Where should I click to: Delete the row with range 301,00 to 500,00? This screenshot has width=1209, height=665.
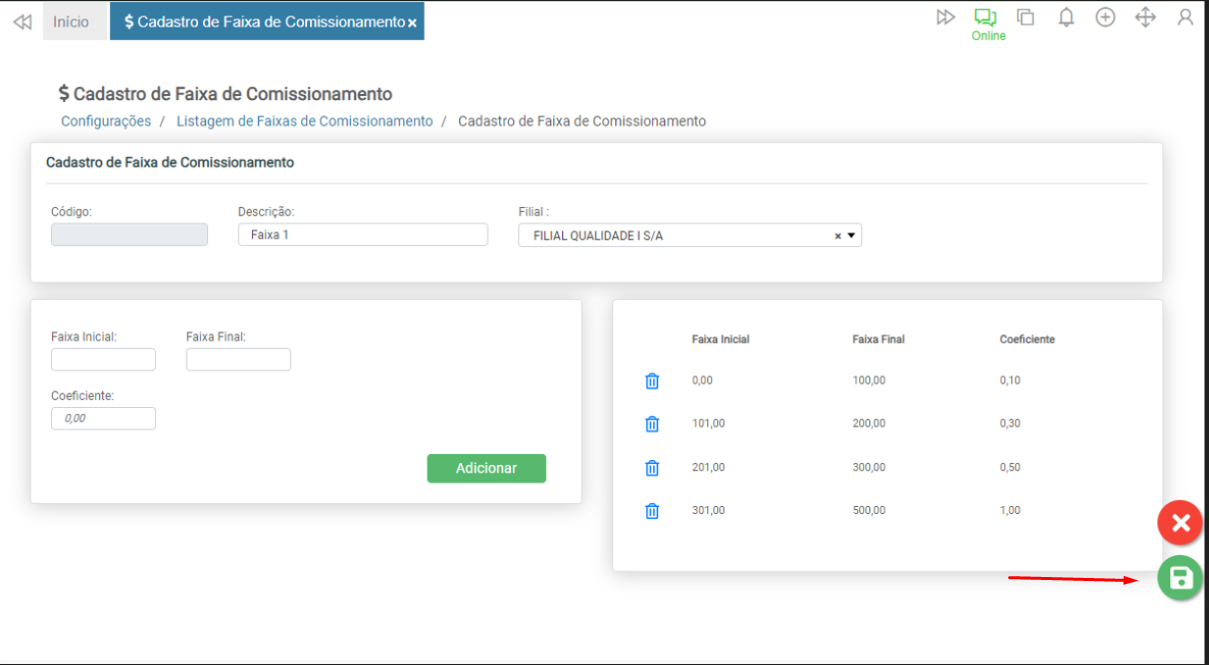coord(652,511)
